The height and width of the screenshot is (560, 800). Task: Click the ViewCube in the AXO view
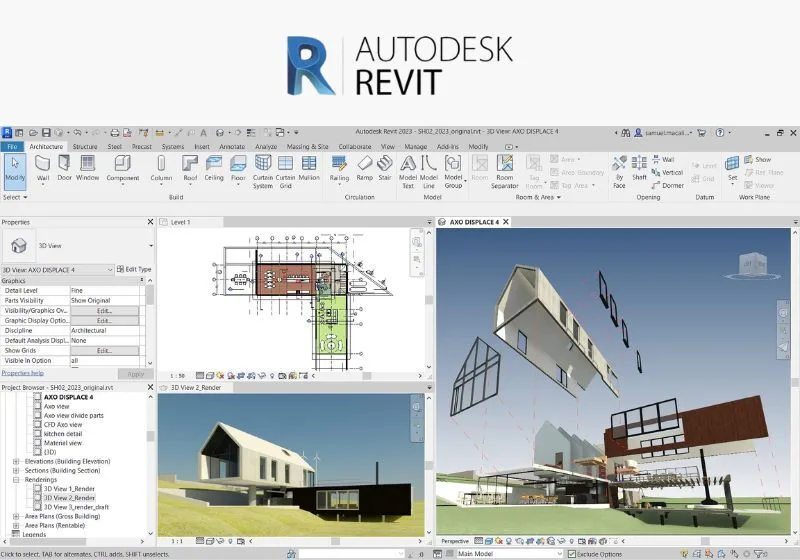[x=754, y=264]
